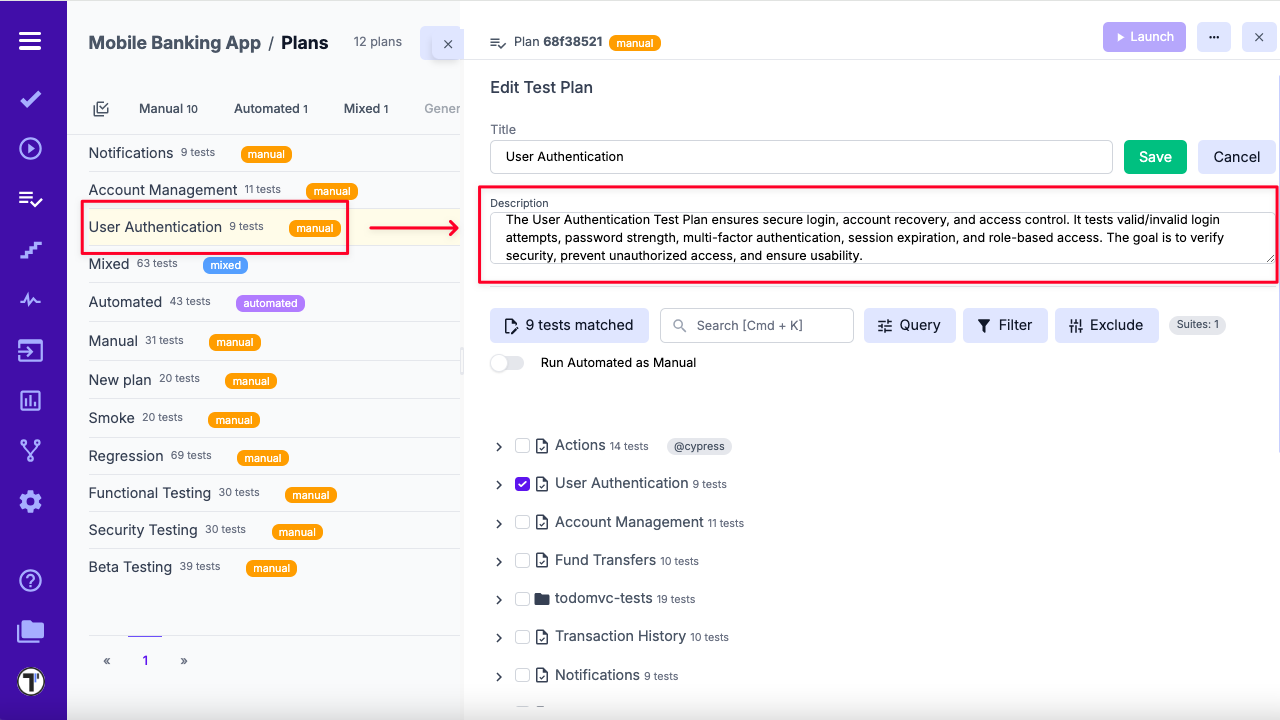
Task: Select the checkmark Tests icon in sidebar
Action: pos(30,100)
